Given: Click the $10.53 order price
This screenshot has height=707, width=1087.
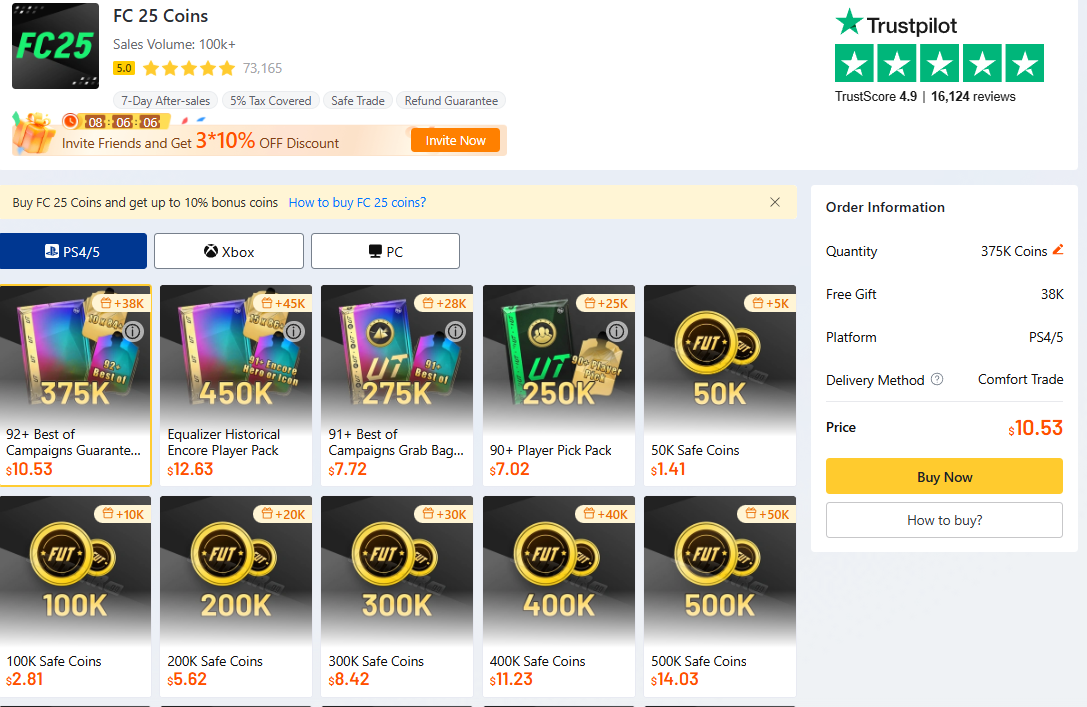Looking at the screenshot, I should [x=1035, y=428].
